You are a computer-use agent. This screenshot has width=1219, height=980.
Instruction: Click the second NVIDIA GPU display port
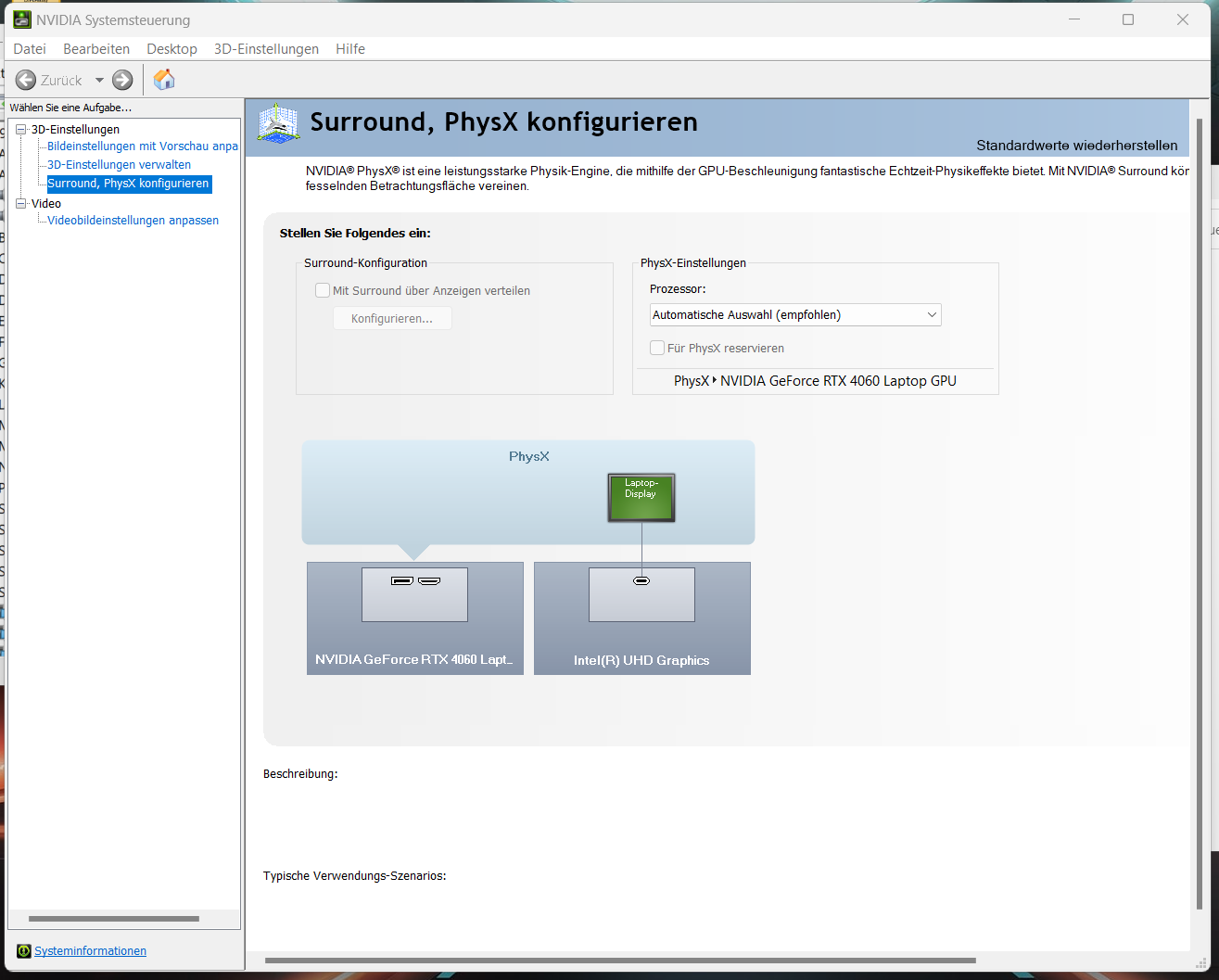coord(429,581)
